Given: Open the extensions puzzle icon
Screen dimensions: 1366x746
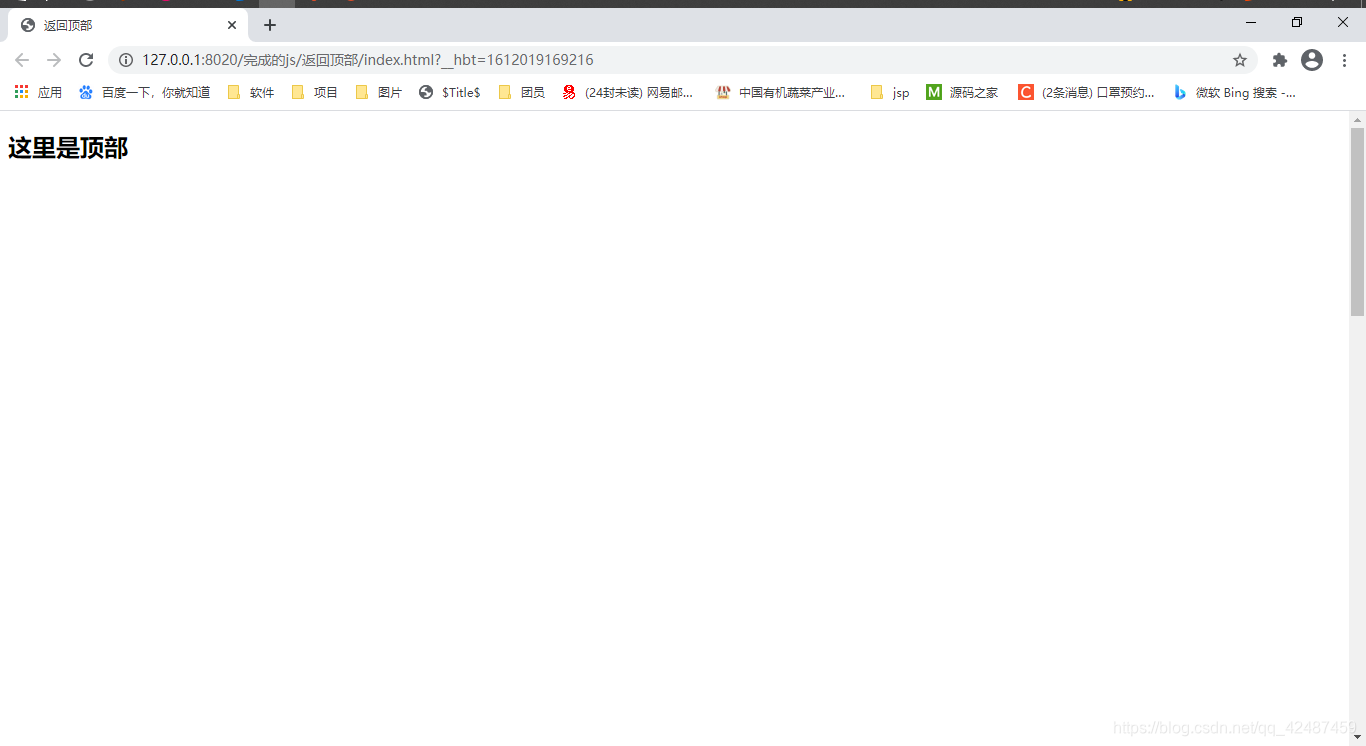Looking at the screenshot, I should (1279, 60).
